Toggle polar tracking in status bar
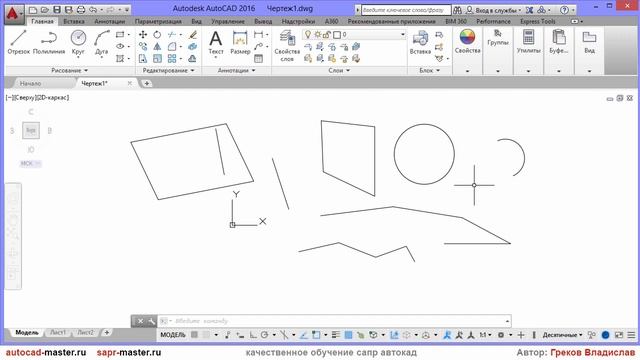This screenshot has width=640, height=360. click(264, 335)
